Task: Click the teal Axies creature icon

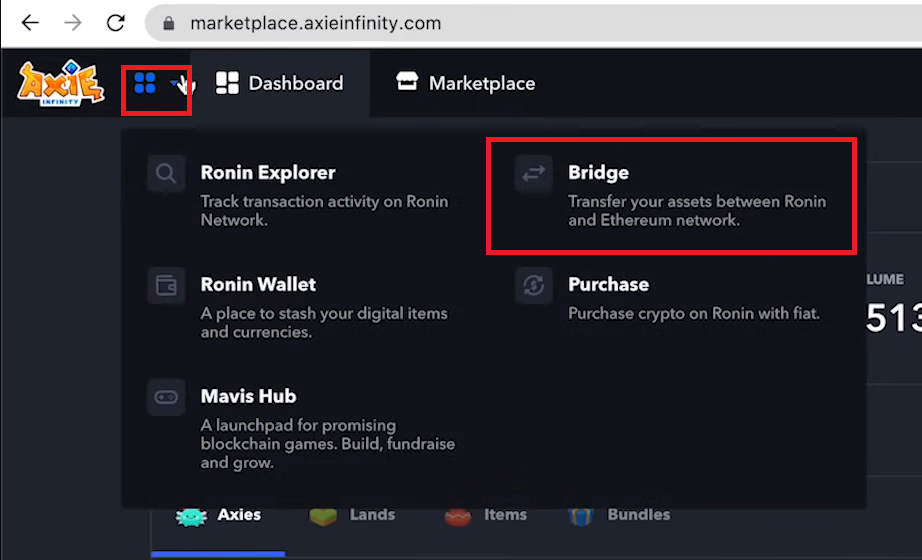Action: [191, 516]
